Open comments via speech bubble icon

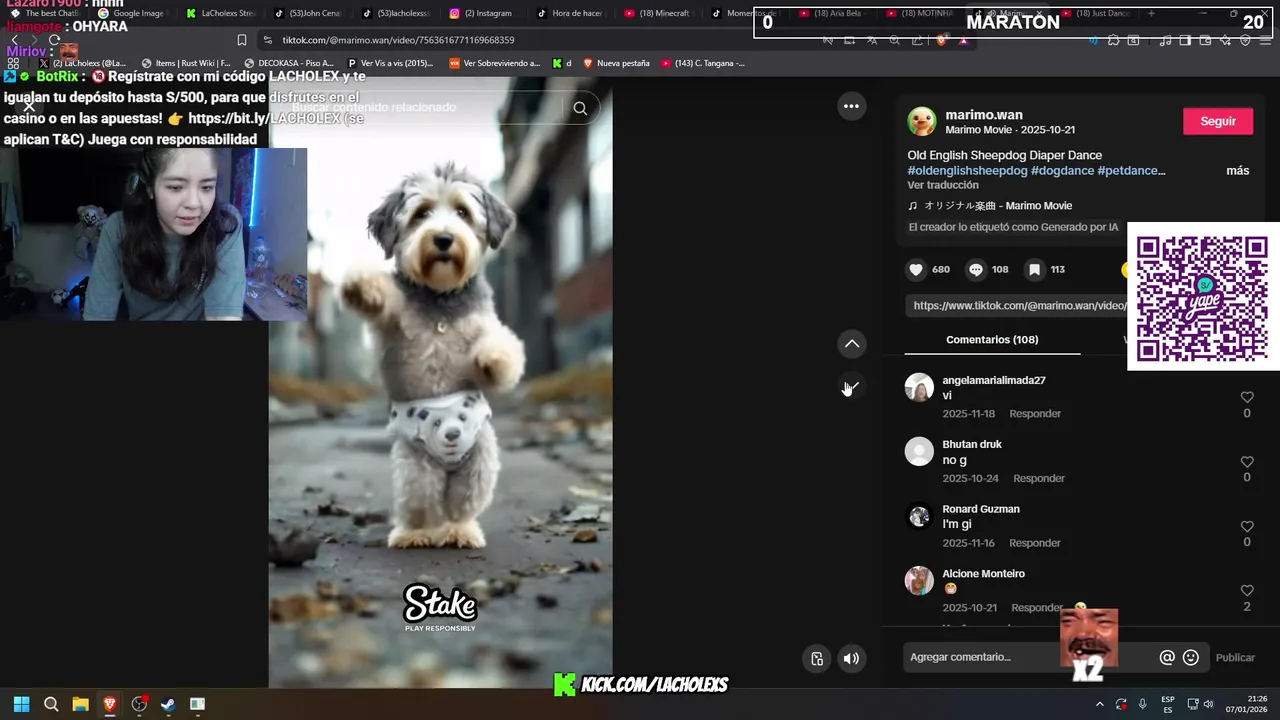point(976,269)
